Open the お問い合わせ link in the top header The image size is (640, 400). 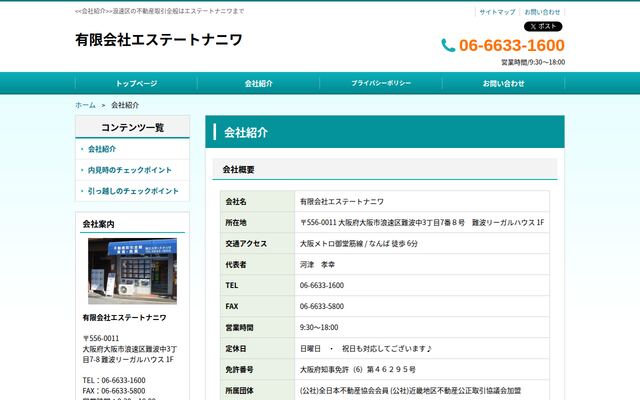click(x=542, y=12)
